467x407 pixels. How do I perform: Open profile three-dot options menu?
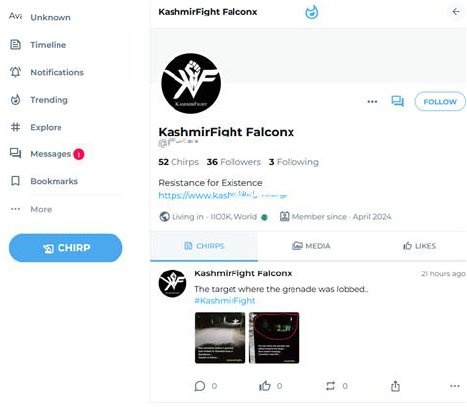tap(372, 101)
